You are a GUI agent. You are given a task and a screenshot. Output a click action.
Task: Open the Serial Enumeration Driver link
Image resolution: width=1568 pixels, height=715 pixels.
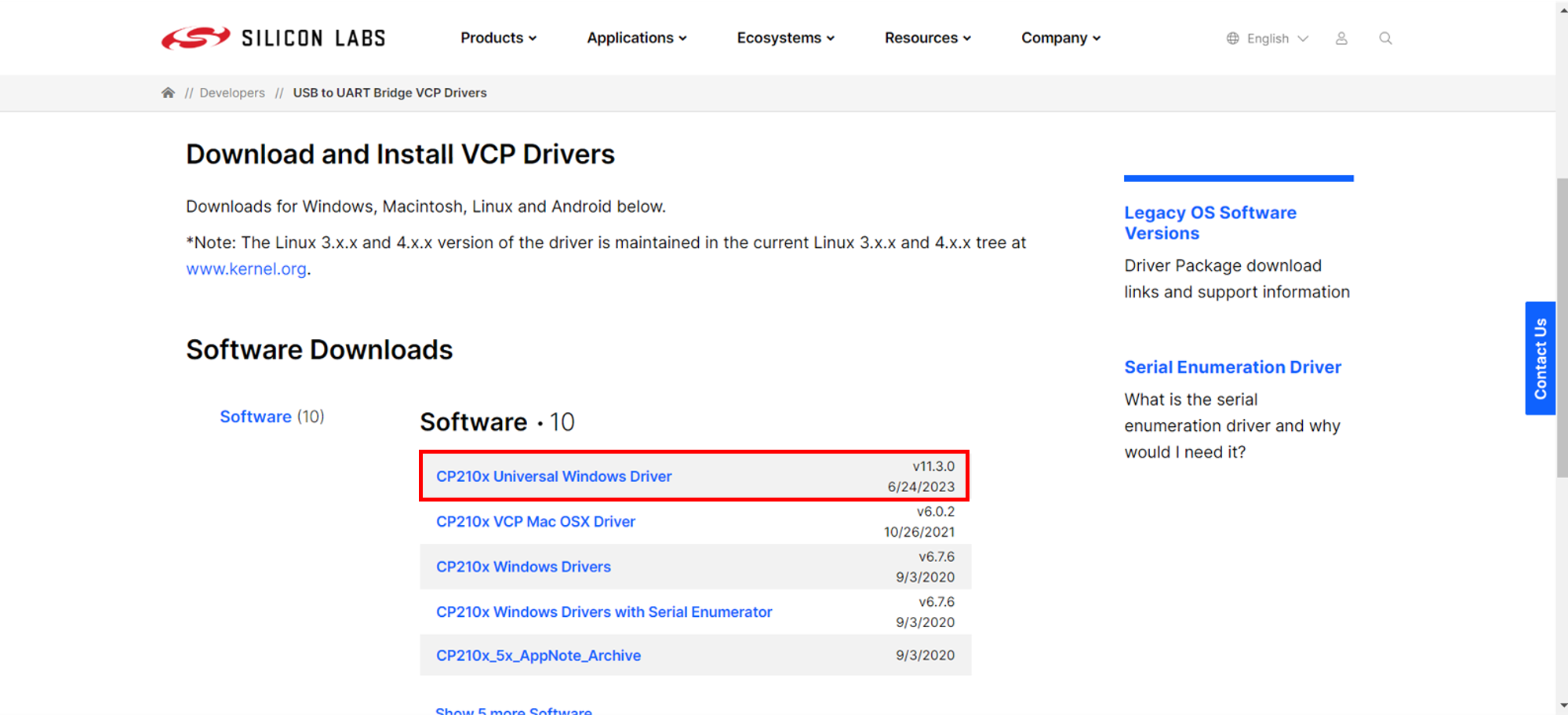pyautogui.click(x=1233, y=367)
